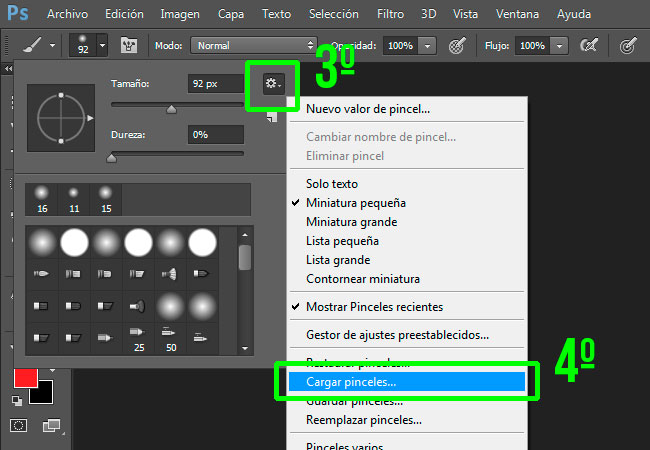Screen dimensions: 650x450
Task: Expand the Opacidad slider arrow
Action: [x=427, y=46]
